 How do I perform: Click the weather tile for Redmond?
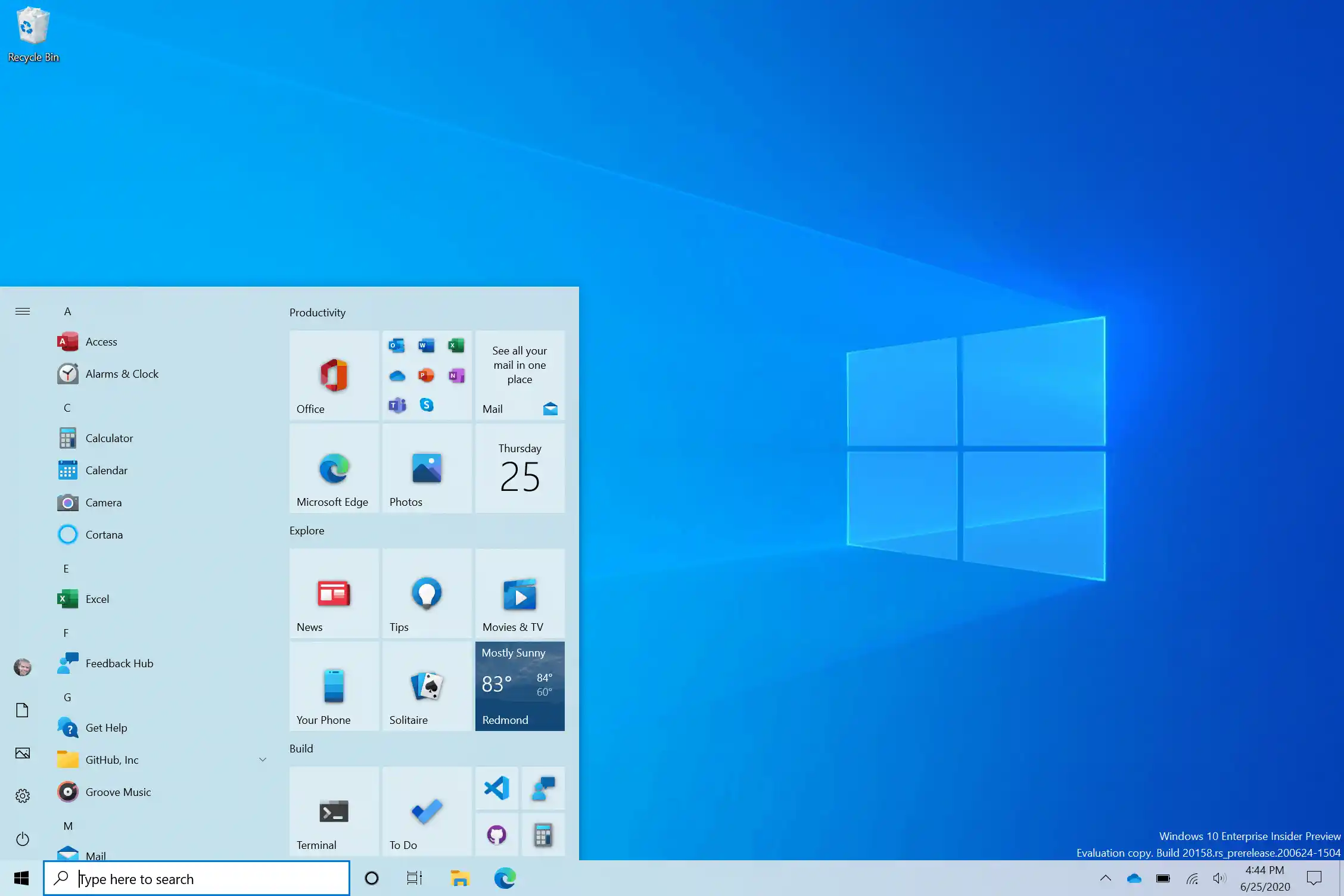click(x=519, y=685)
